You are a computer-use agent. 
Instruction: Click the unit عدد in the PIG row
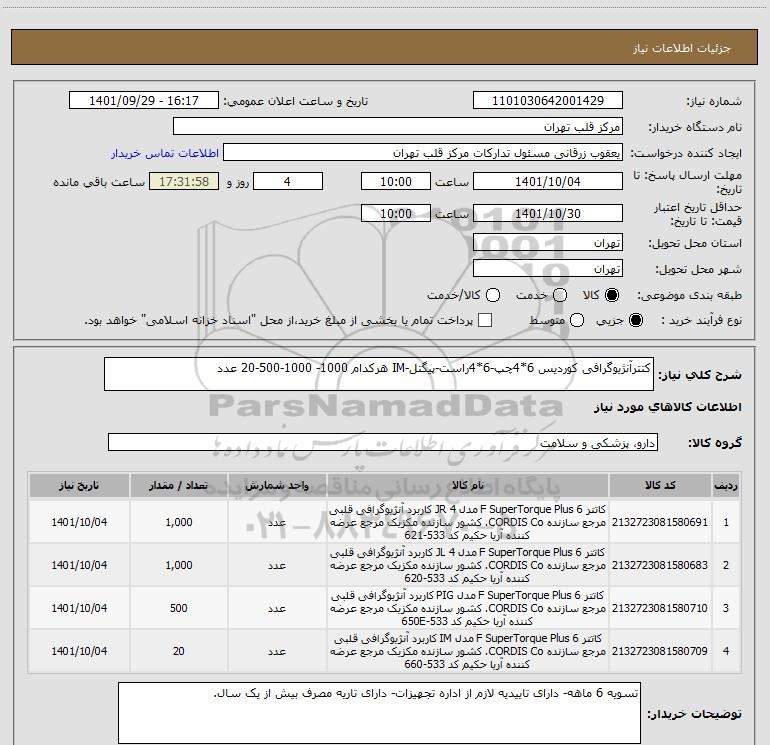click(x=277, y=608)
